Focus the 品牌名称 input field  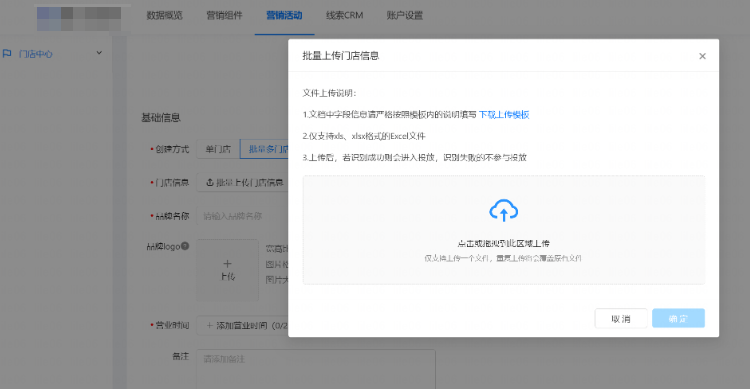243,216
